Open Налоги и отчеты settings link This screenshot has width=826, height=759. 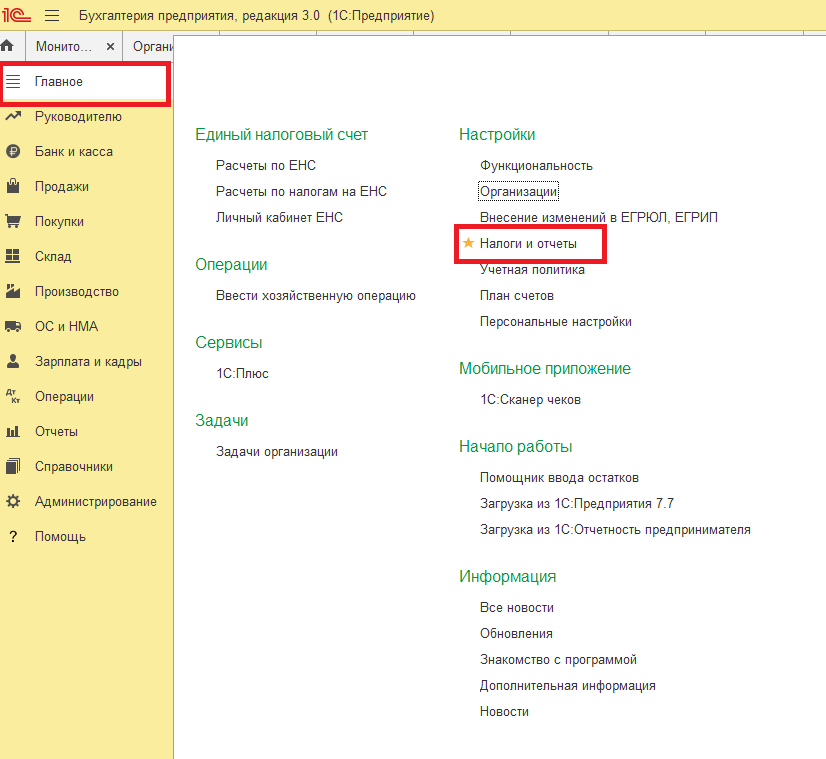pos(527,243)
